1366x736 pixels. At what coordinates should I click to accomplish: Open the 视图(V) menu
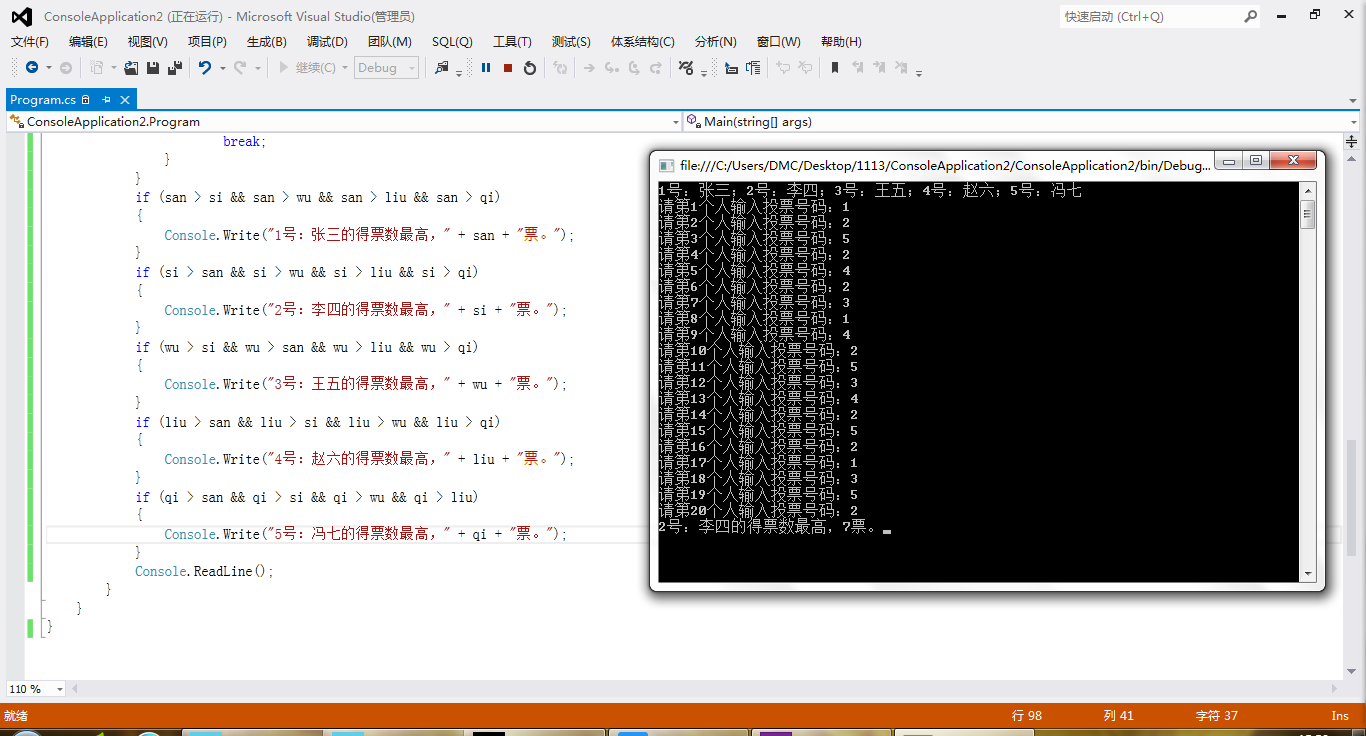point(148,42)
